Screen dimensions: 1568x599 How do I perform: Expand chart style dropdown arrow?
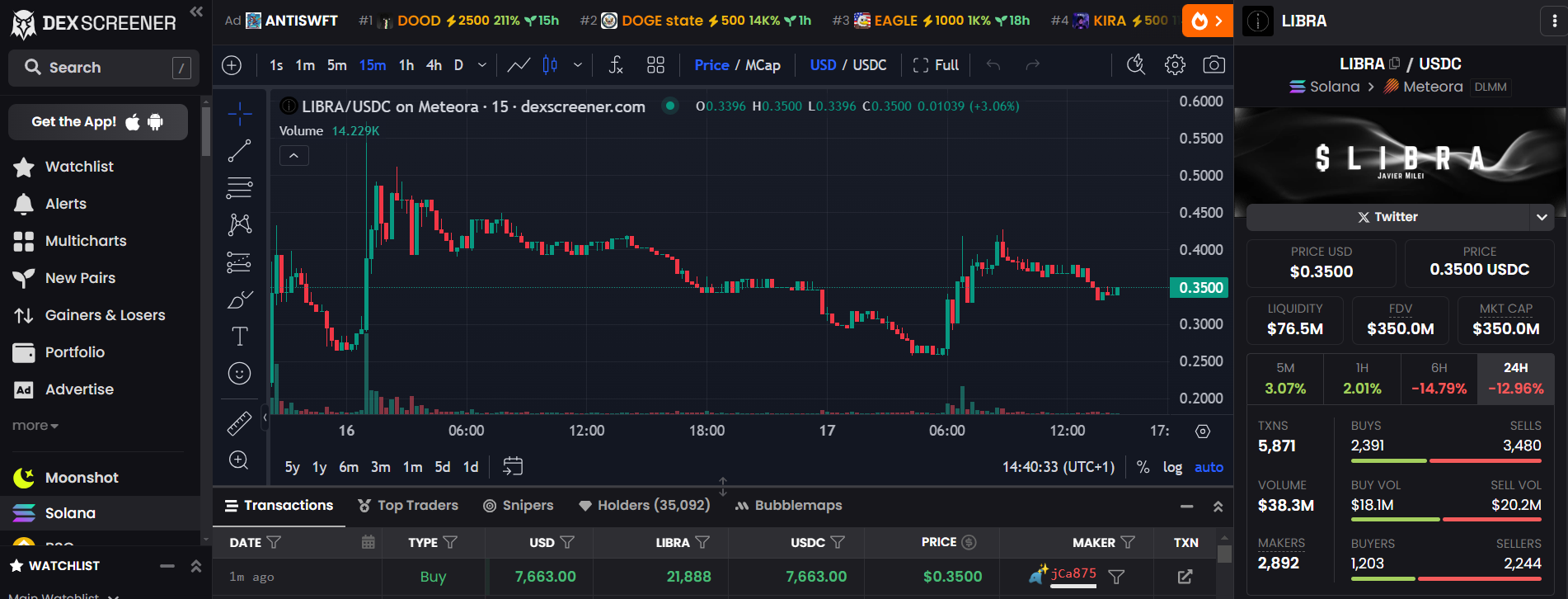pyautogui.click(x=578, y=65)
